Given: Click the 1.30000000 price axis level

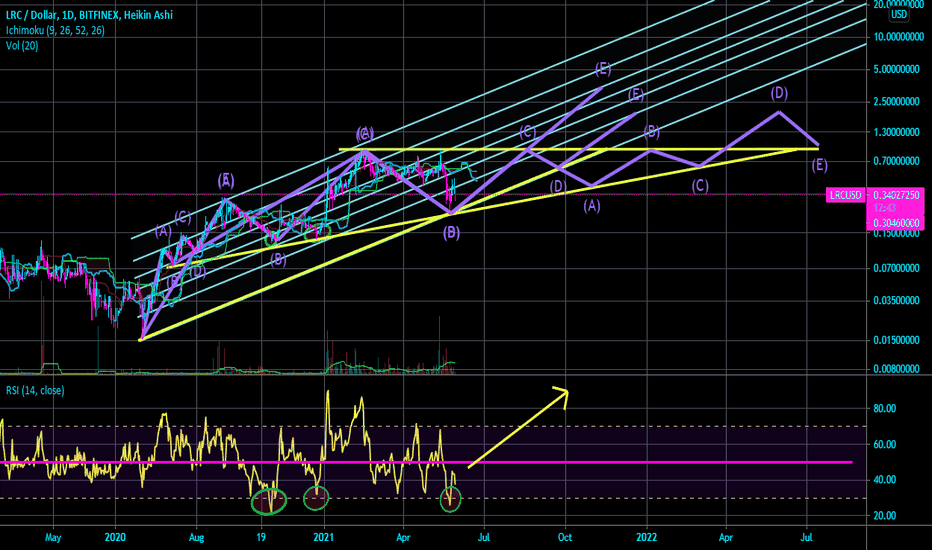Looking at the screenshot, I should click(896, 132).
